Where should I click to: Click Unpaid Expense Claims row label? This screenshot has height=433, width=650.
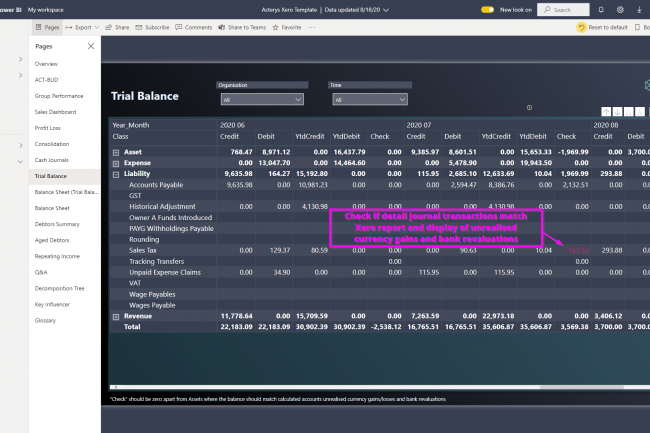(165, 272)
